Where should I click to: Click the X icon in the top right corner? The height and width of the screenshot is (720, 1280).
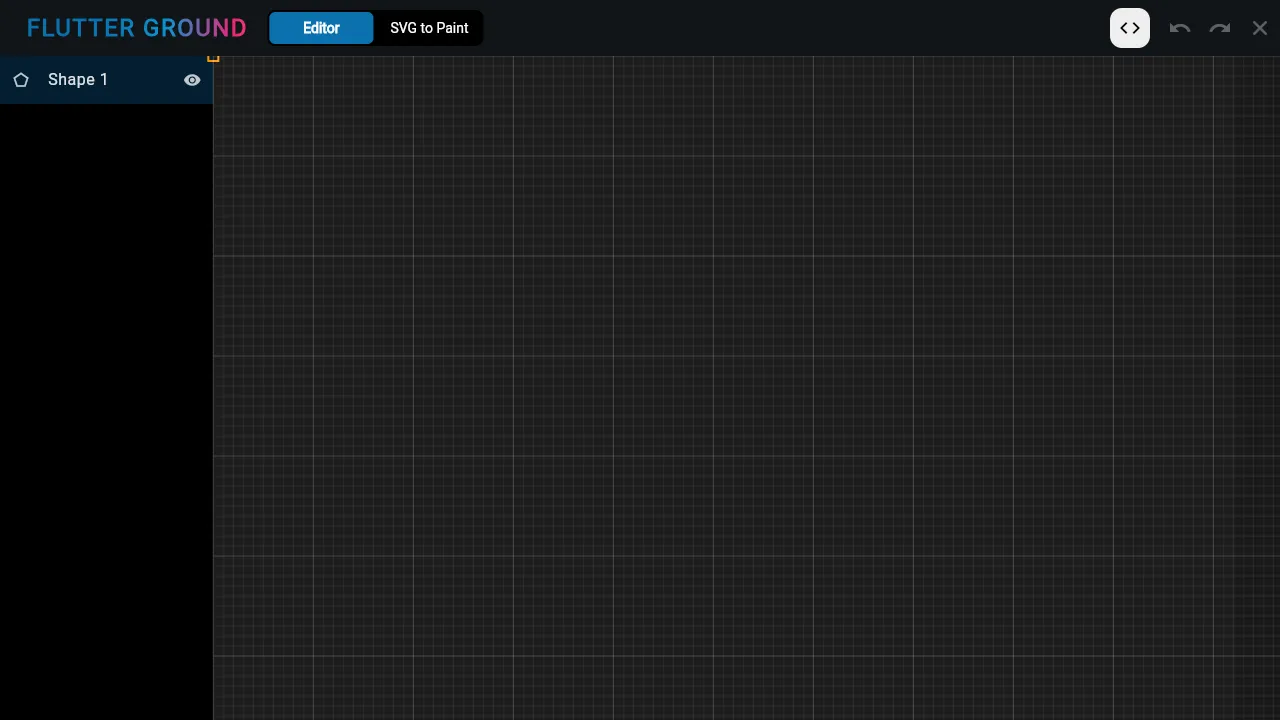pos(1260,28)
